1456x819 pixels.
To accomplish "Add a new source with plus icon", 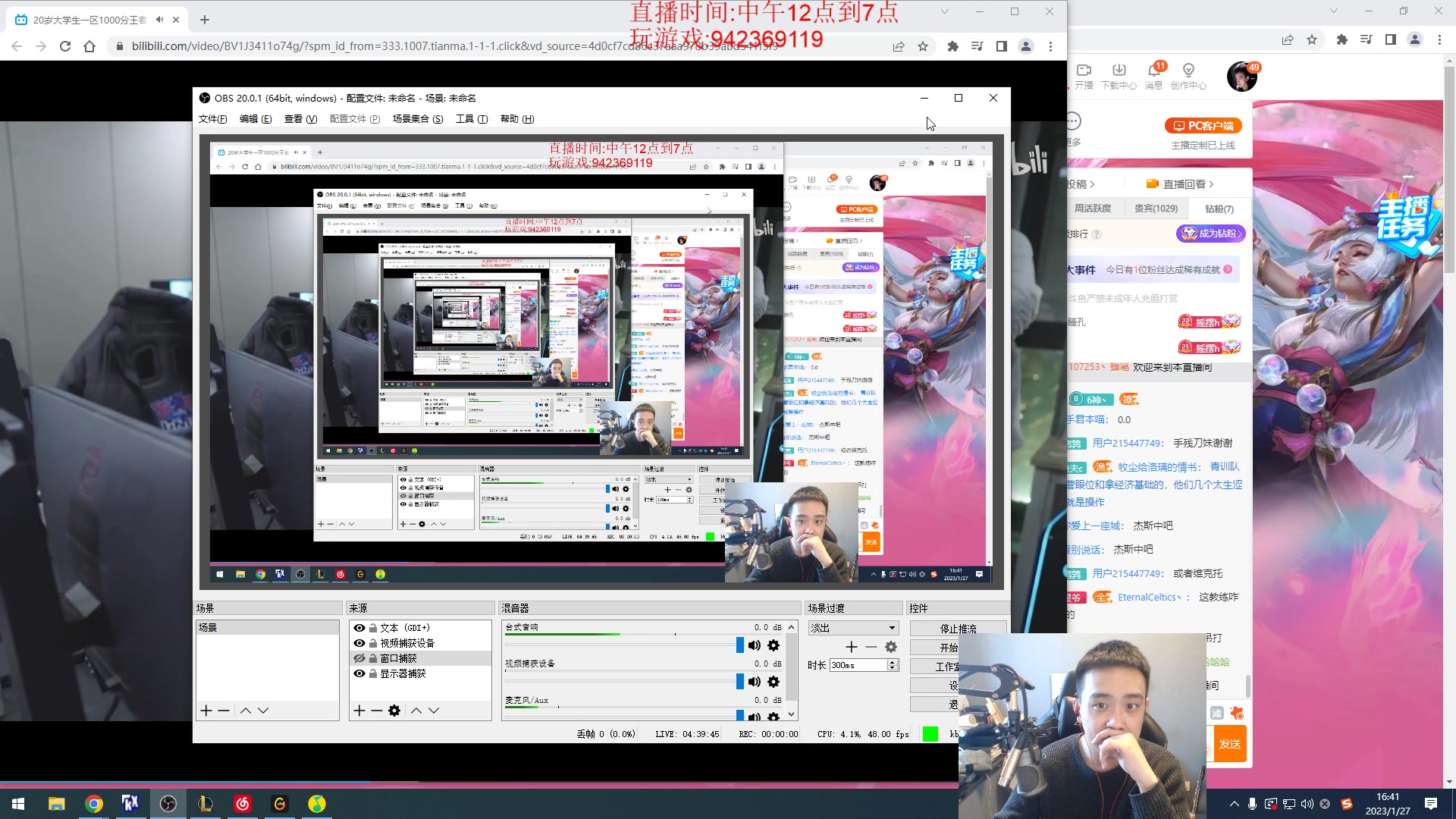I will pyautogui.click(x=359, y=711).
